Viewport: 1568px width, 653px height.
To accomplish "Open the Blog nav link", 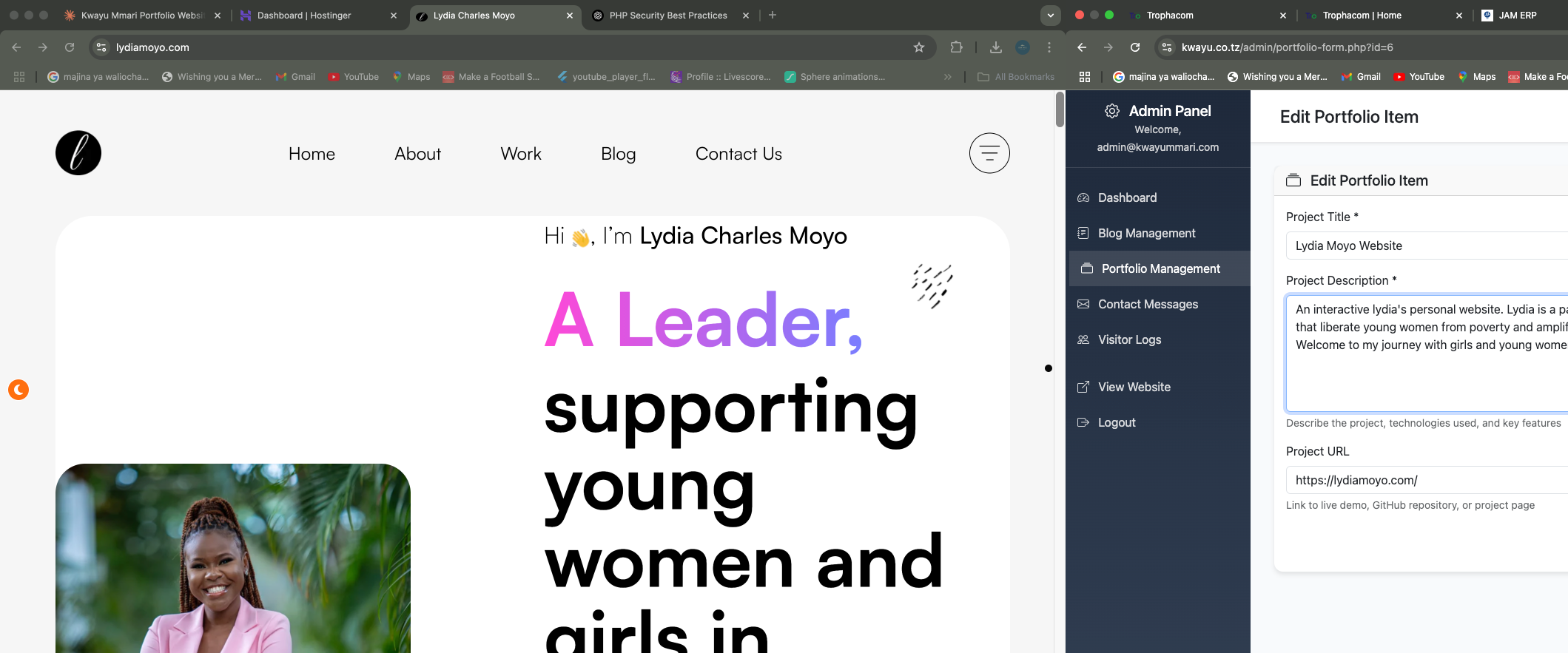I will 619,154.
